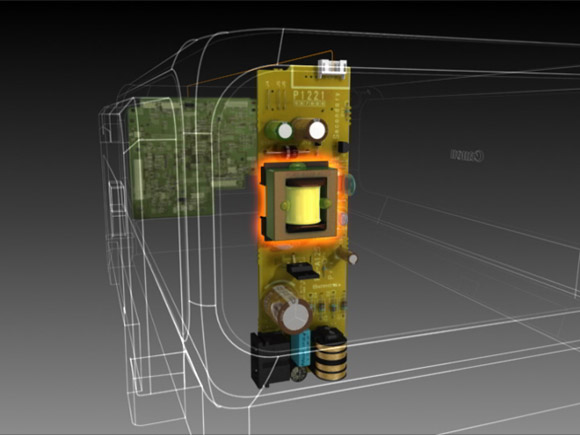Select the brown capacitor beside the green one
Screen dimensions: 580x435
(310, 129)
